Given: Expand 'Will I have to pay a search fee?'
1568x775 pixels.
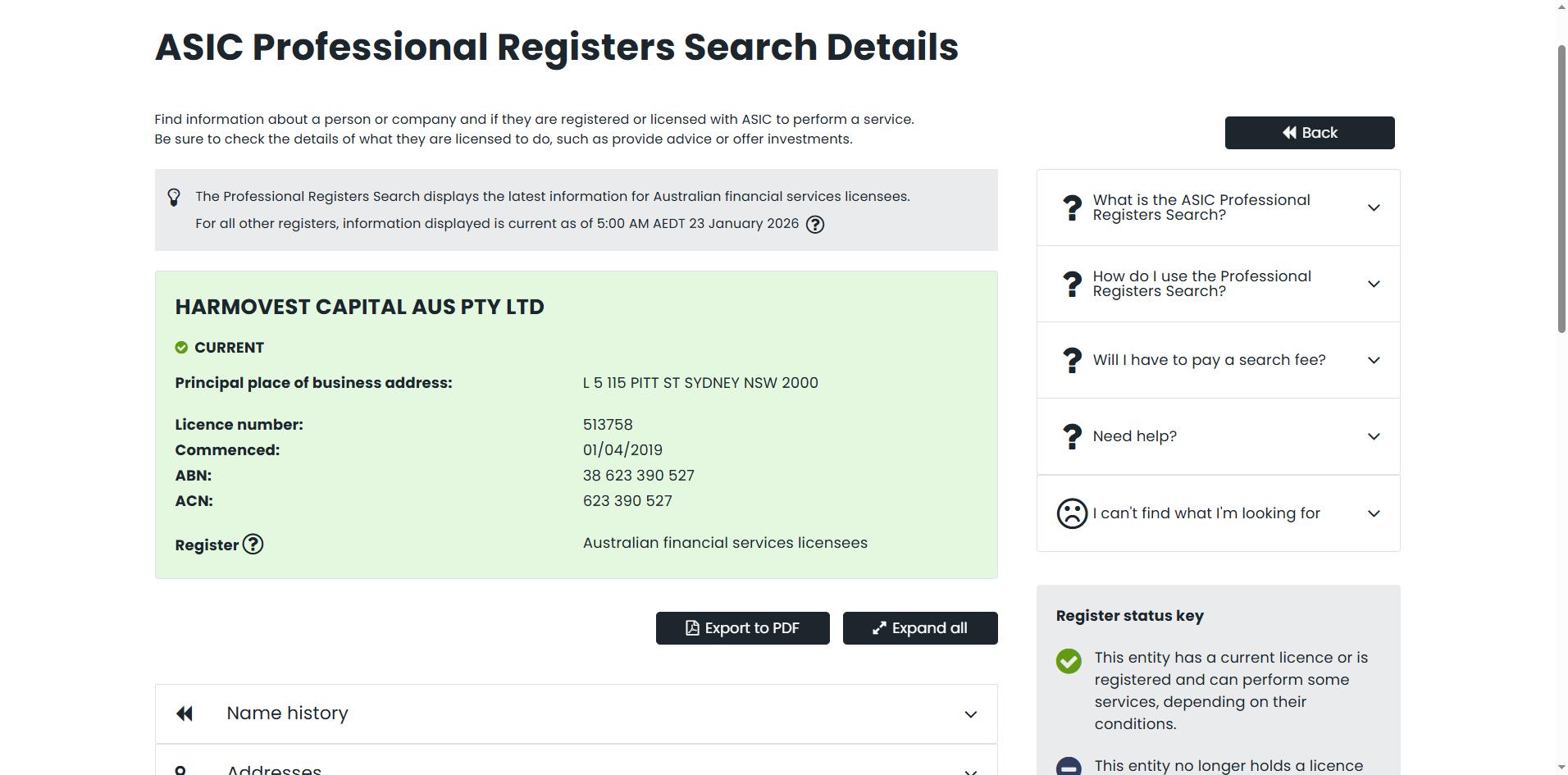Looking at the screenshot, I should (1374, 360).
